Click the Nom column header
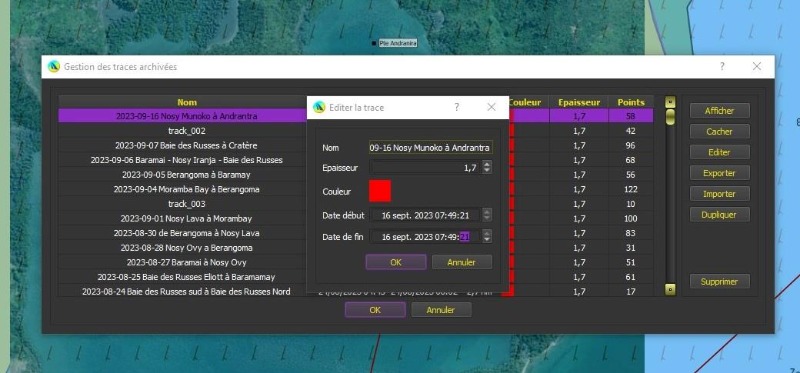 click(x=187, y=102)
